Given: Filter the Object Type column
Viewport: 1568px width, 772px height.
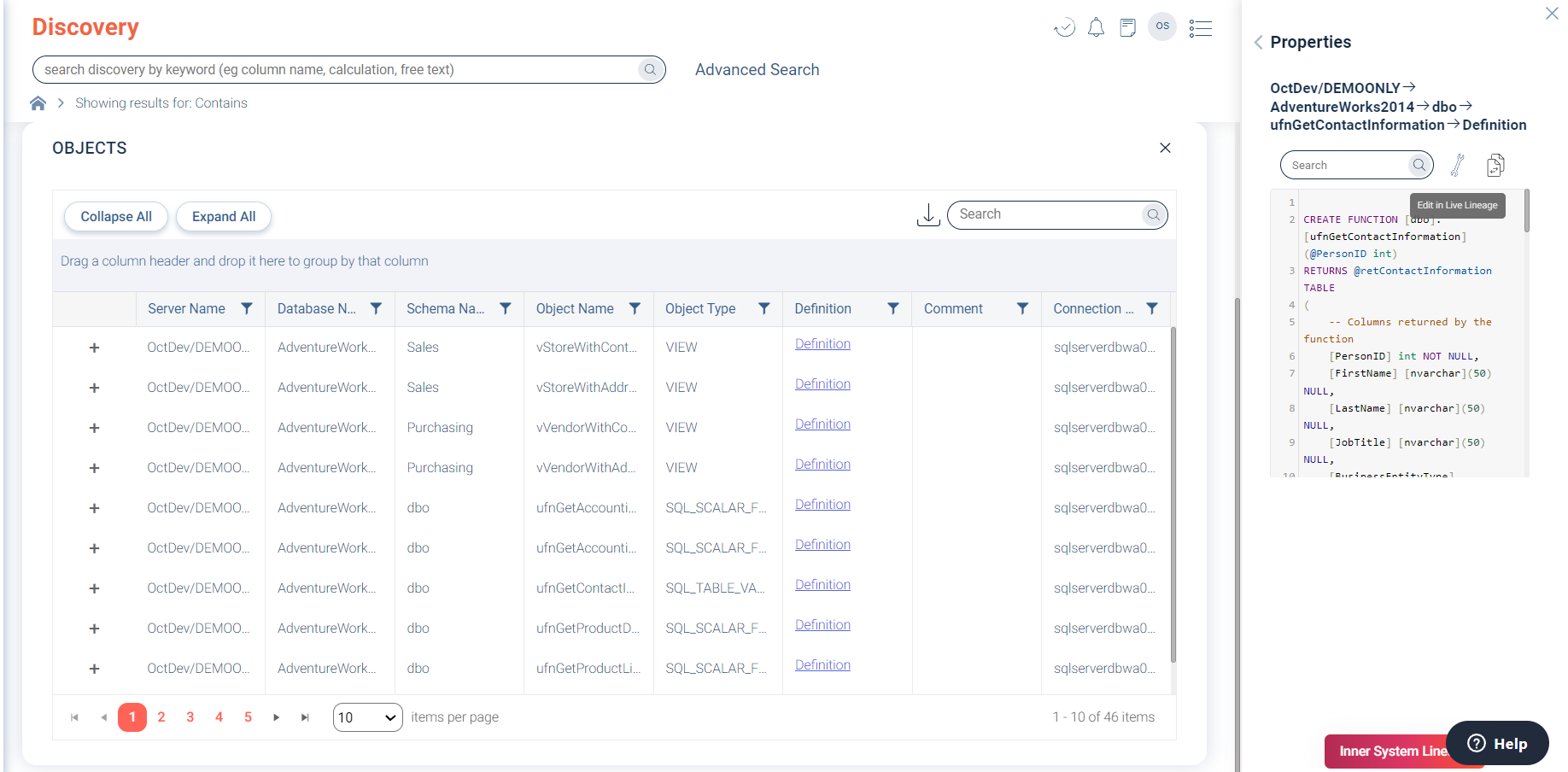Looking at the screenshot, I should coord(764,309).
